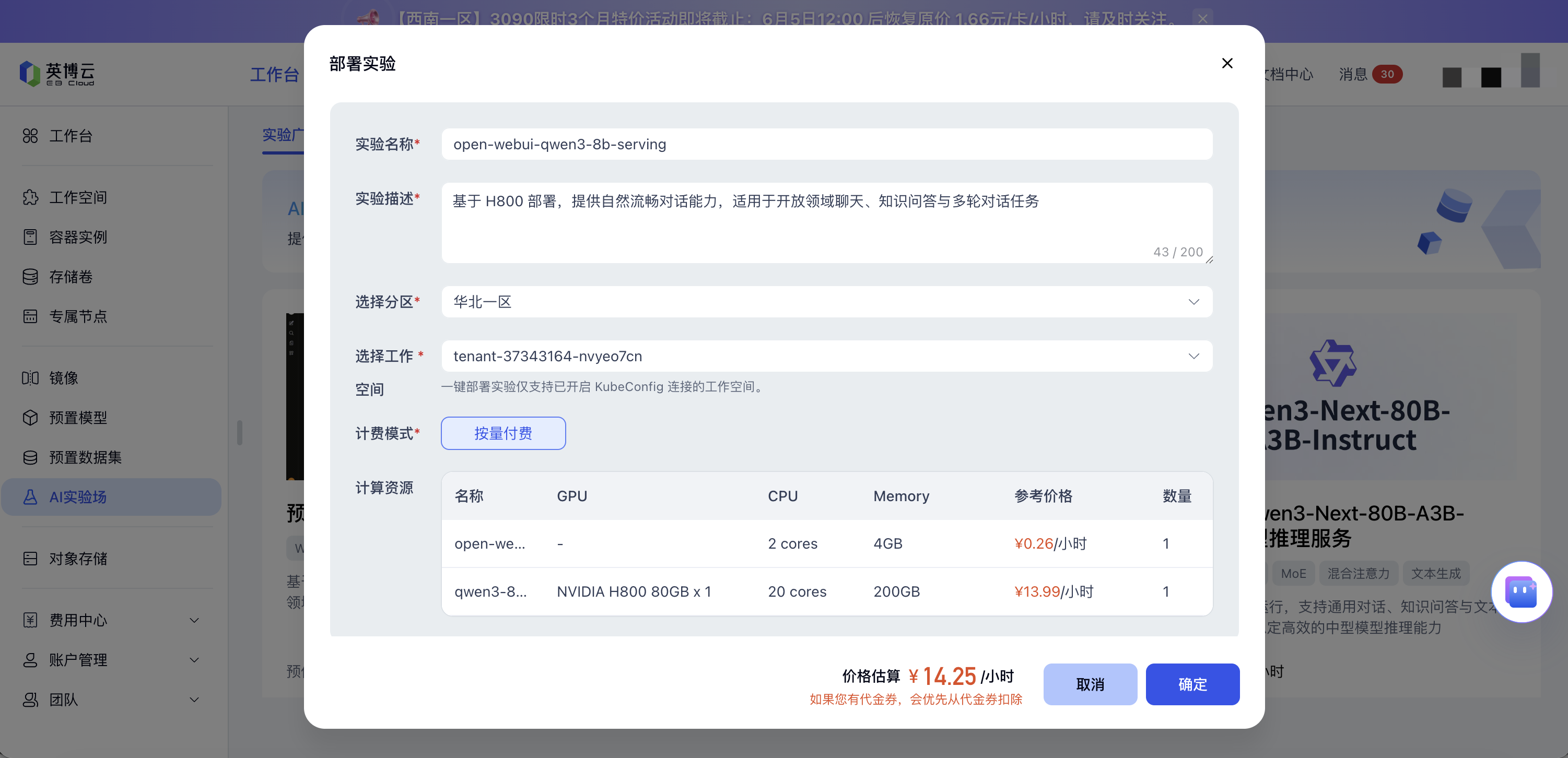Viewport: 1568px width, 758px height.
Task: Click inside the 实验描述 text area
Action: click(827, 223)
